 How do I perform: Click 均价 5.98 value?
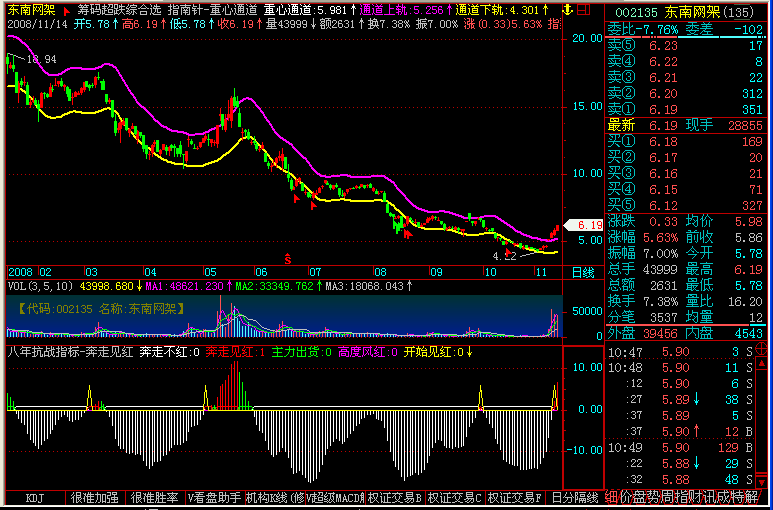coord(750,222)
